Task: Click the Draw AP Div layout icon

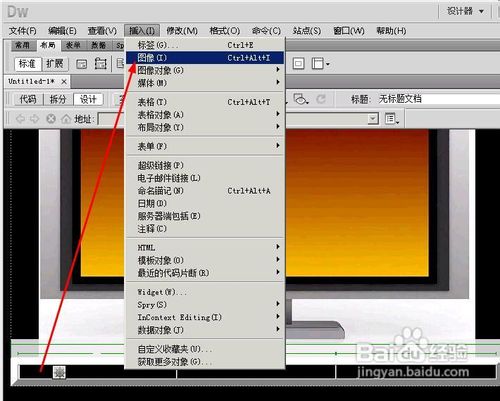Action: coord(101,63)
